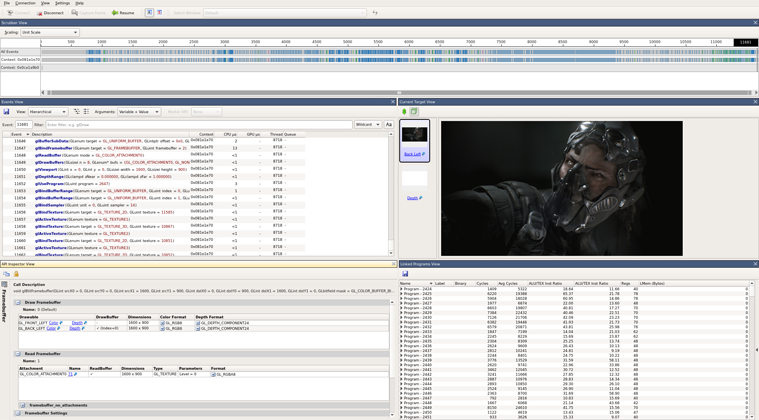759x420 pixels.
Task: Click the API Inspector link icon
Action: coord(6,274)
